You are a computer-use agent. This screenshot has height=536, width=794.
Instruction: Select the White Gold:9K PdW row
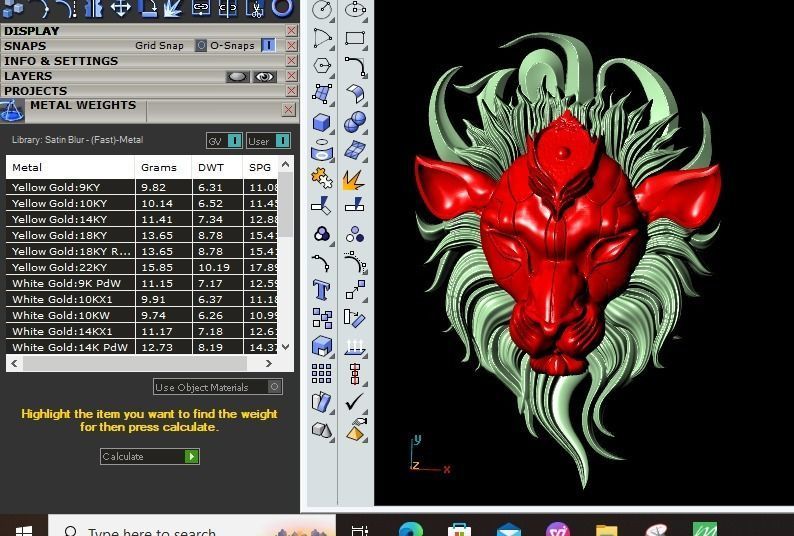142,283
